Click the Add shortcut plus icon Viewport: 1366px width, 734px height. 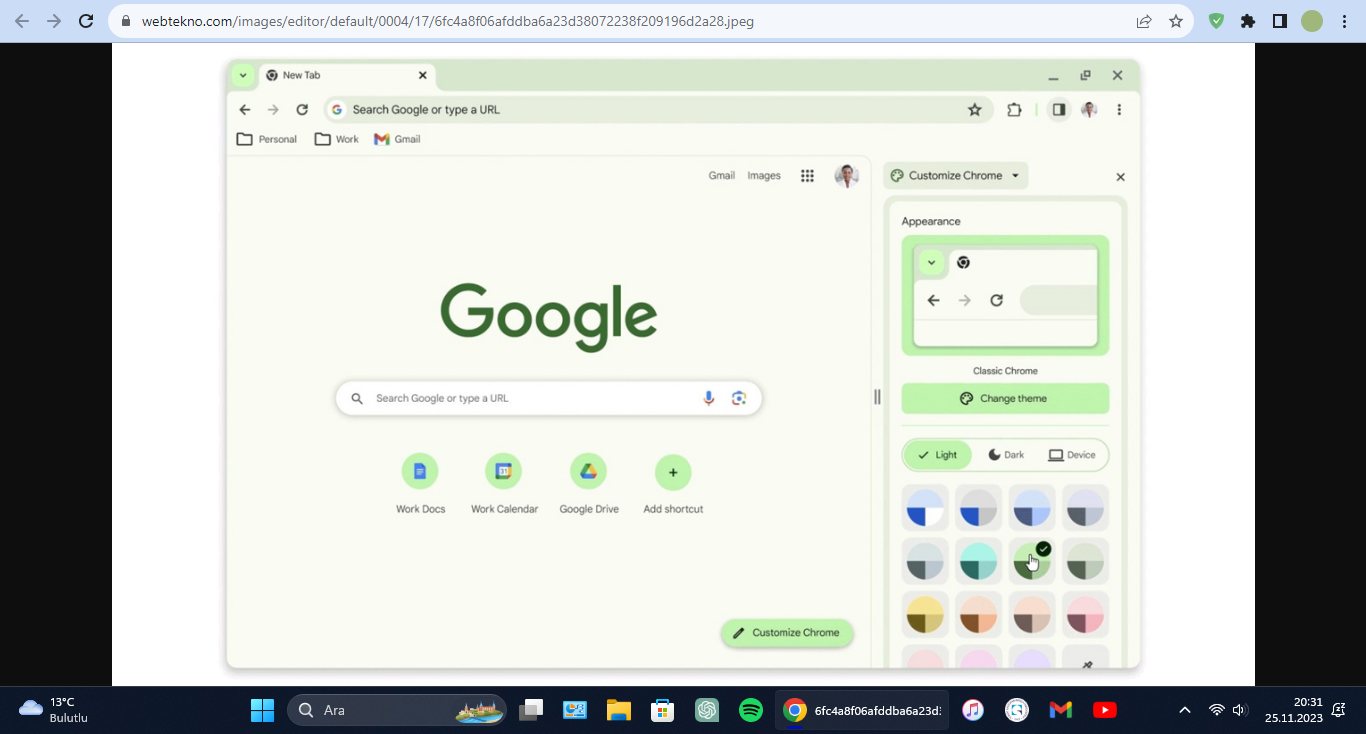[x=673, y=472]
